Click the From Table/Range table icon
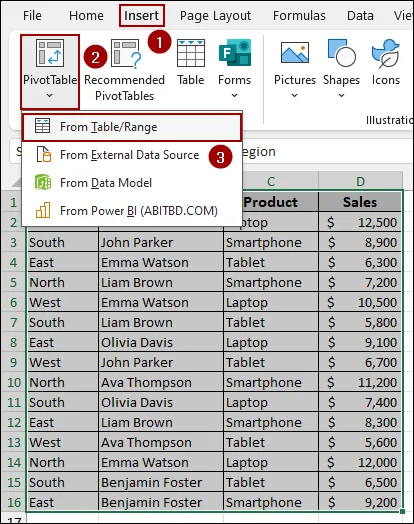This screenshot has width=414, height=524. [42, 126]
